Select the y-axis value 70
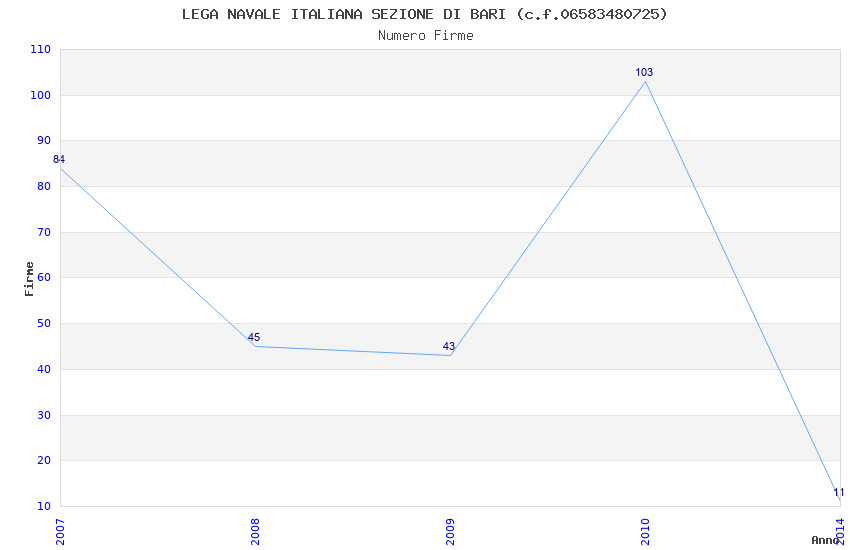The height and width of the screenshot is (550, 850). (x=44, y=232)
